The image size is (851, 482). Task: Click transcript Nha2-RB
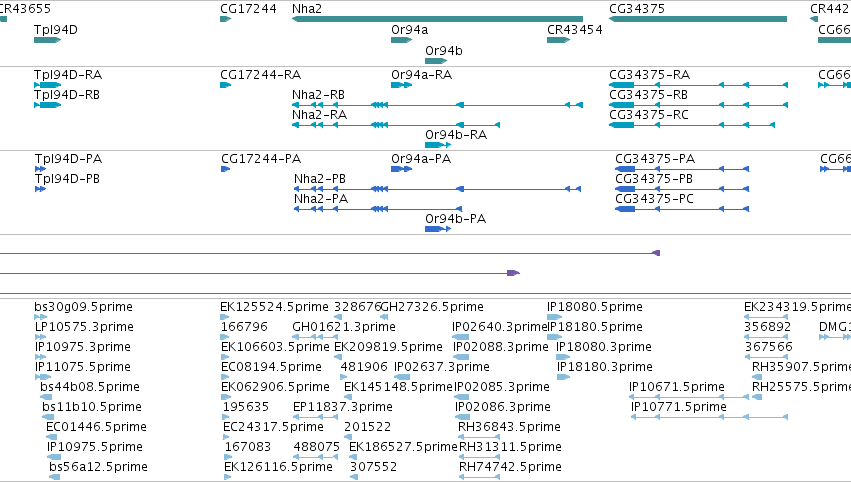point(318,95)
